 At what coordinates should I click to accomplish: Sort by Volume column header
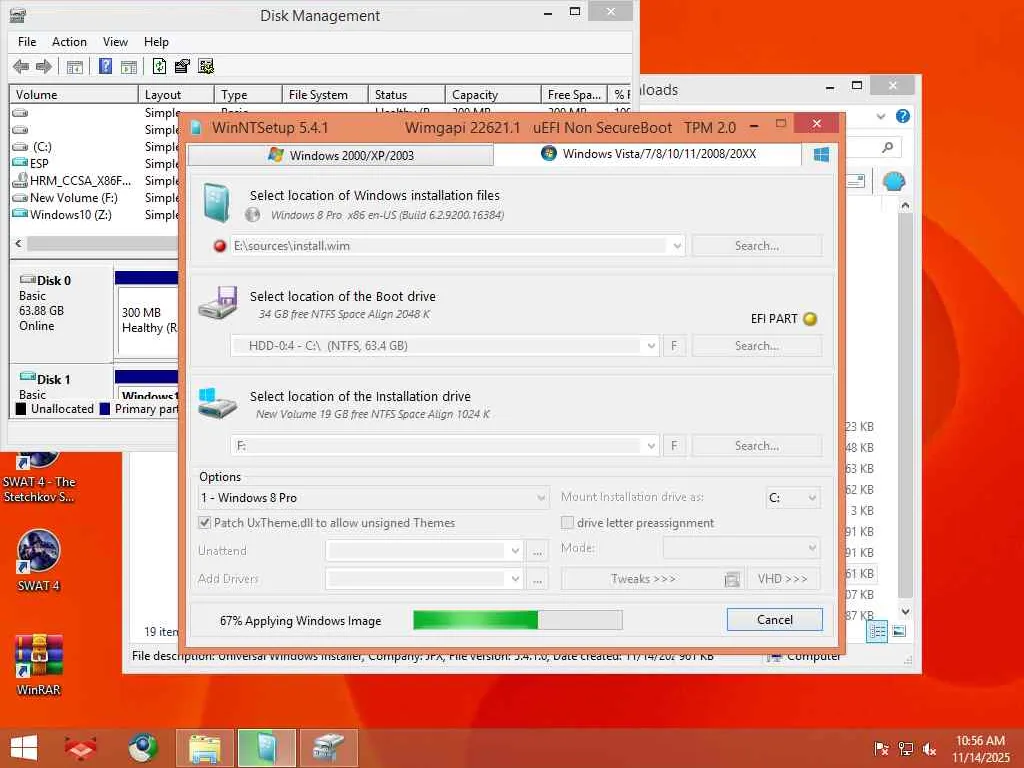point(73,95)
